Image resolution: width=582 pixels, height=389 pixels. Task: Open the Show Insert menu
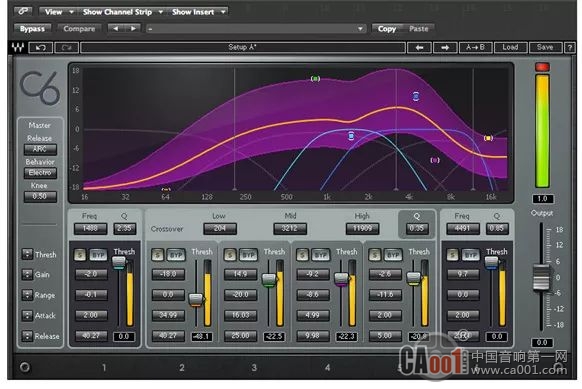[198, 12]
